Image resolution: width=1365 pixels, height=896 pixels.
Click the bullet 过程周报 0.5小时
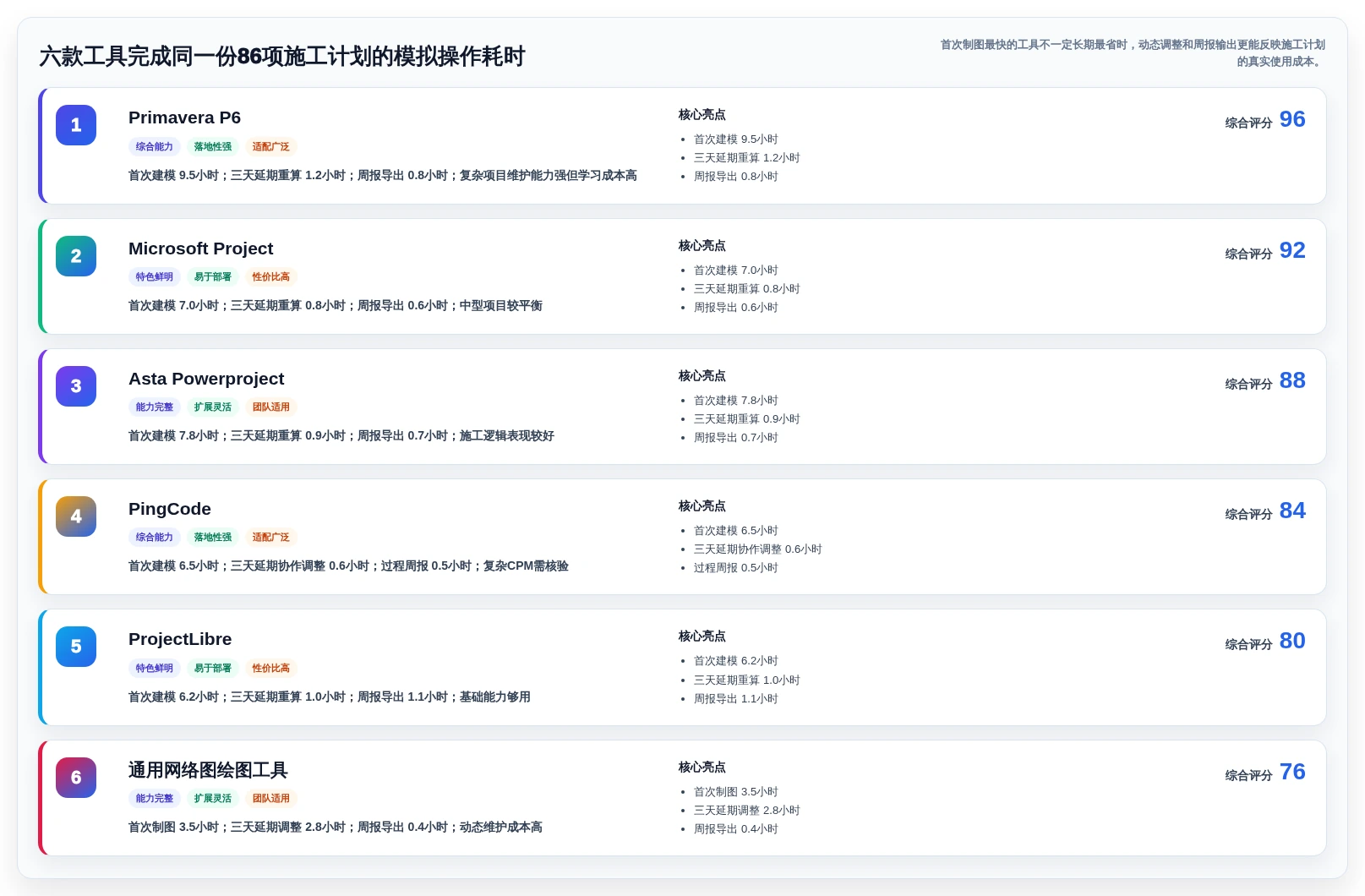pyautogui.click(x=736, y=568)
